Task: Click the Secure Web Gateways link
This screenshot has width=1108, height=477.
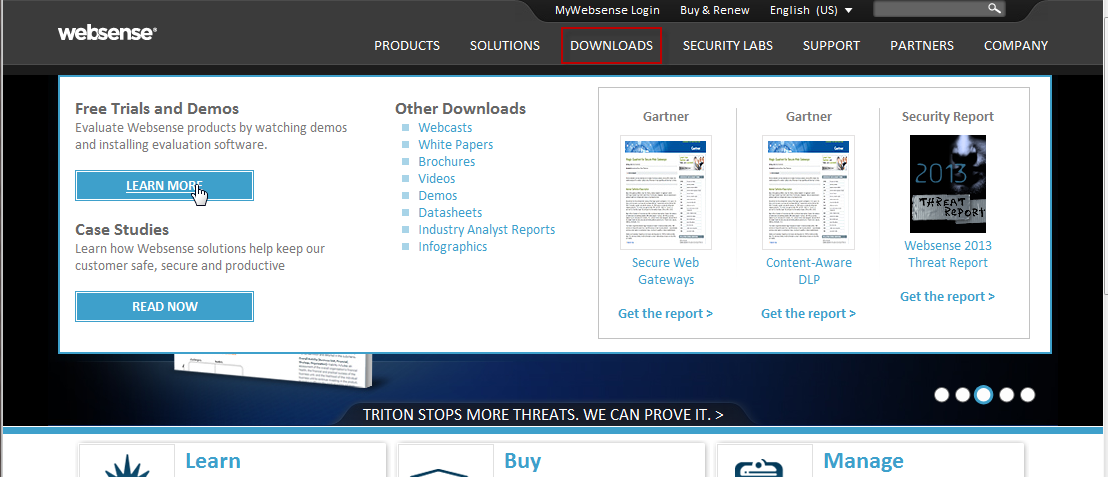Action: point(666,271)
